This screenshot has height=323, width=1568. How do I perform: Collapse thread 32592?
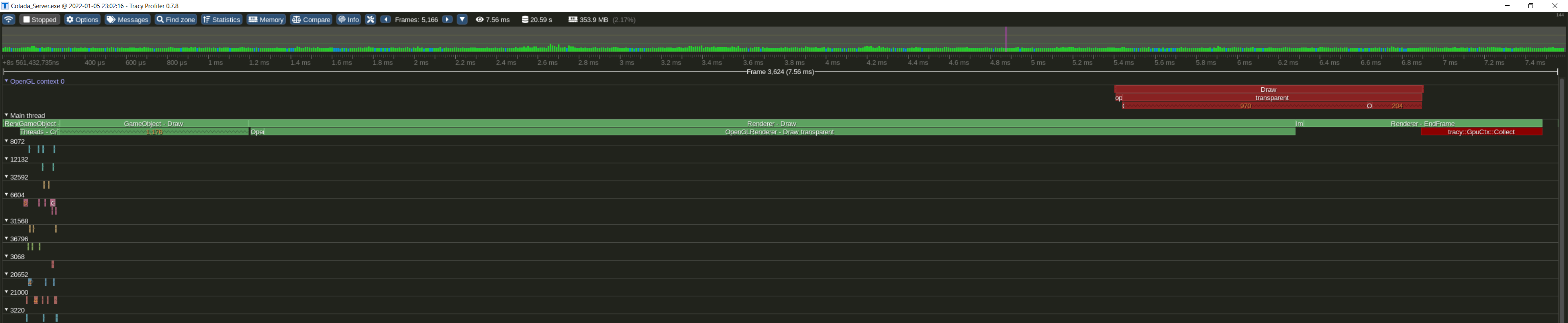pyautogui.click(x=6, y=177)
